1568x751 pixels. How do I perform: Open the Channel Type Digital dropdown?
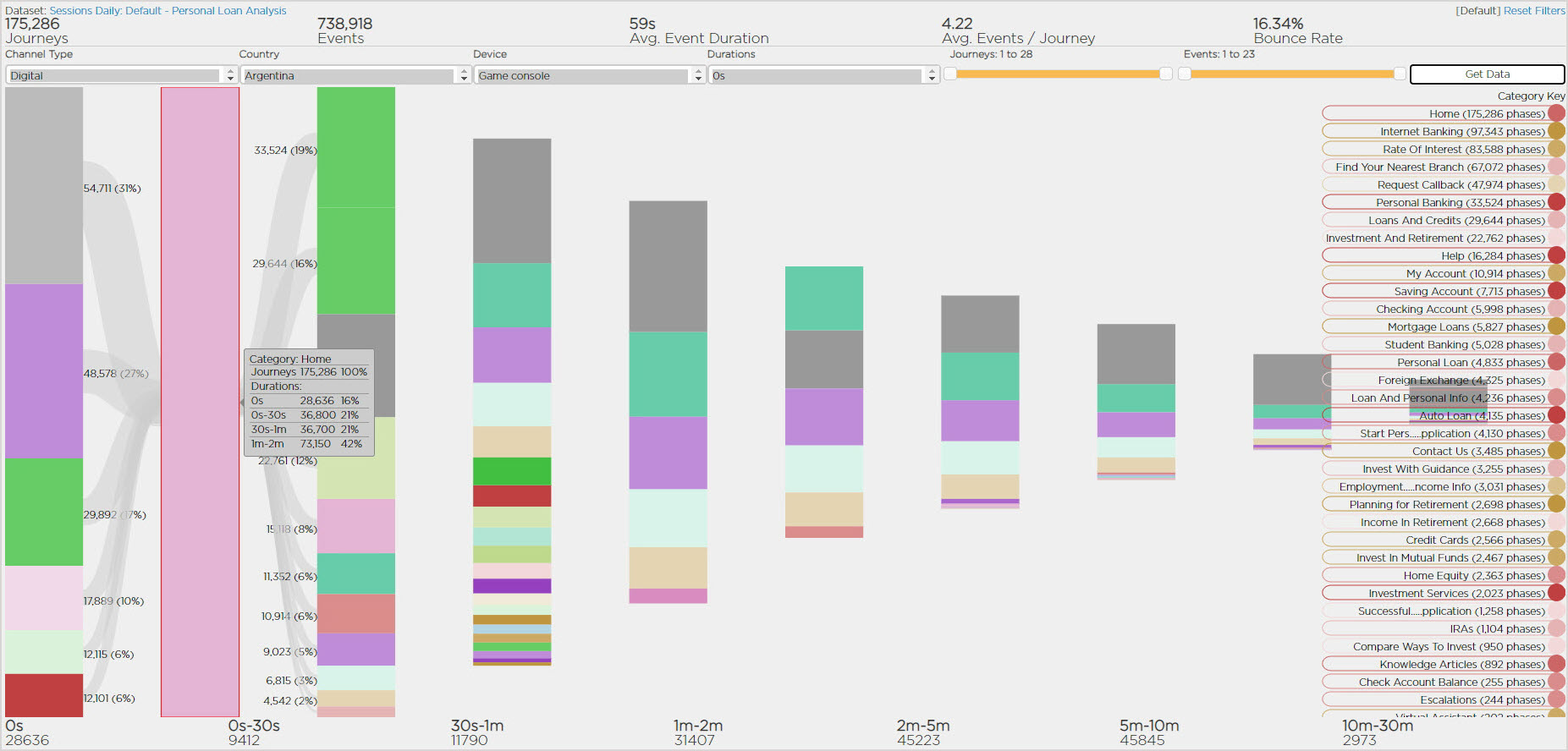121,75
